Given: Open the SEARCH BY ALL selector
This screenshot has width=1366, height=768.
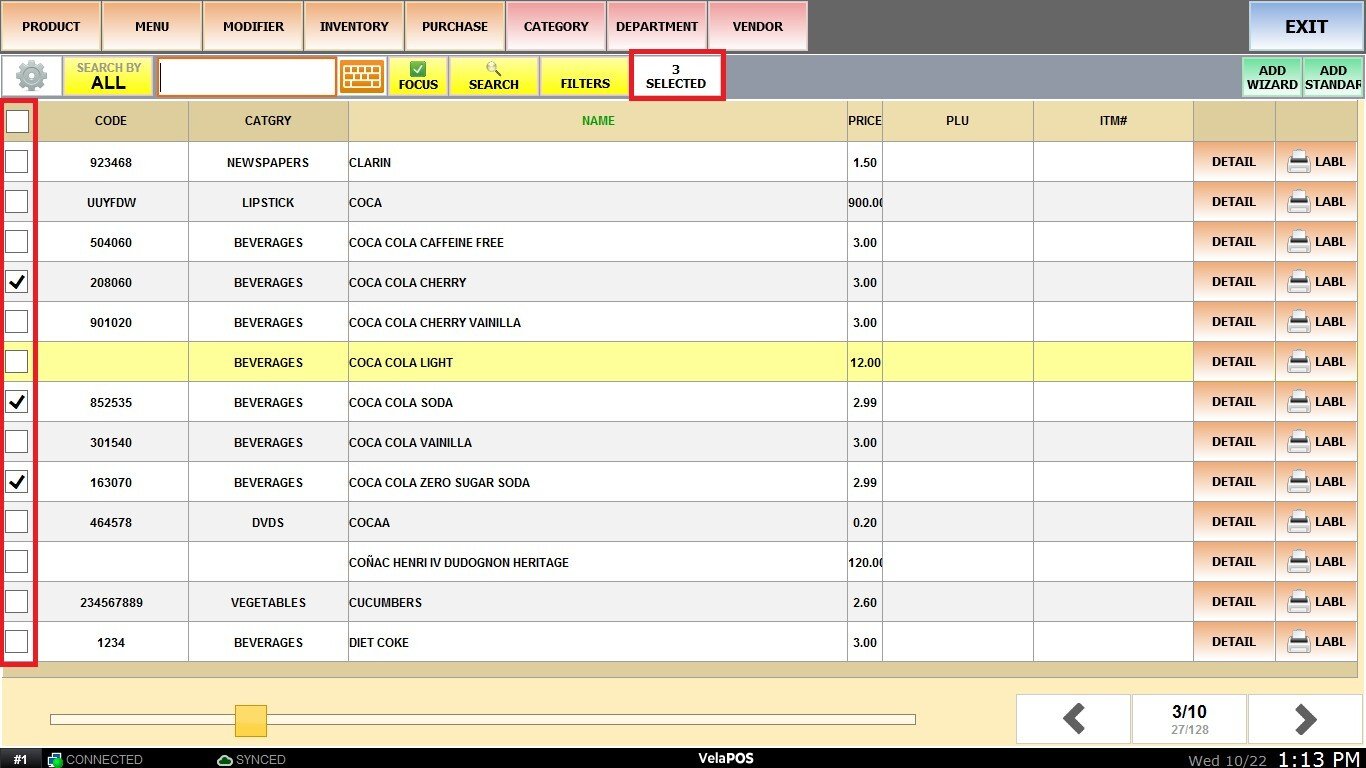Looking at the screenshot, I should 108,77.
